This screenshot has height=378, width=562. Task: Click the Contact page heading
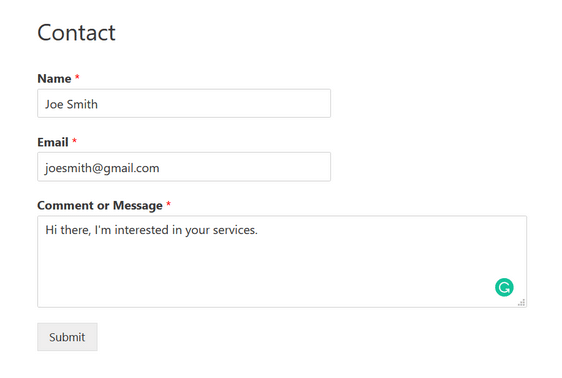coord(76,33)
